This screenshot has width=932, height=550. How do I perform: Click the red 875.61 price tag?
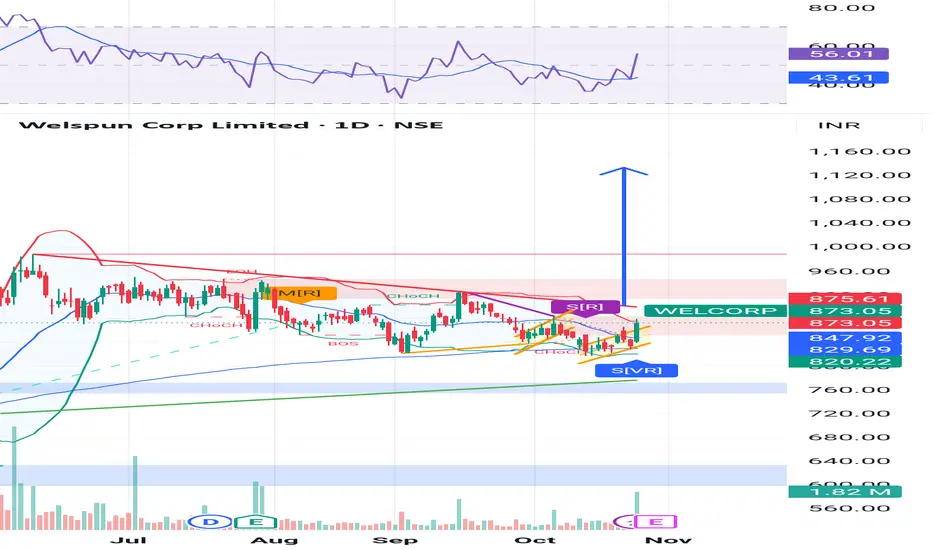[x=845, y=298]
